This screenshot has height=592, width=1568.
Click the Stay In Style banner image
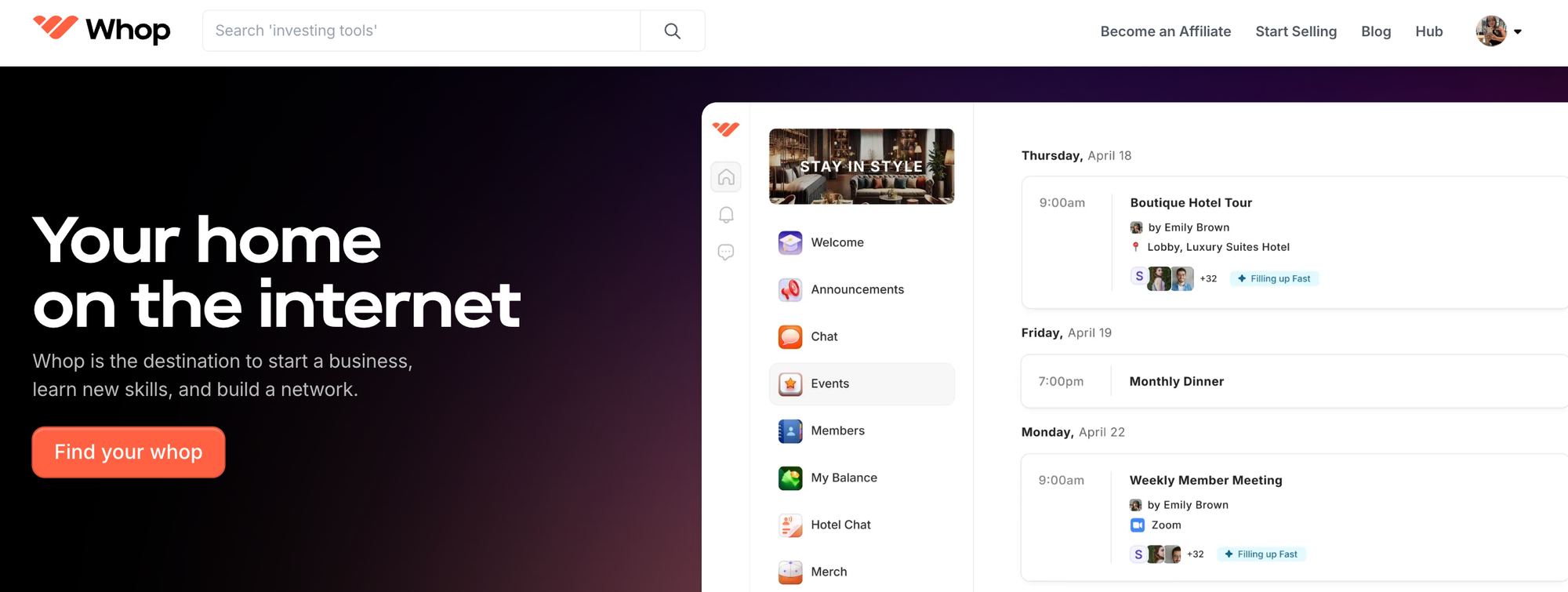(862, 166)
